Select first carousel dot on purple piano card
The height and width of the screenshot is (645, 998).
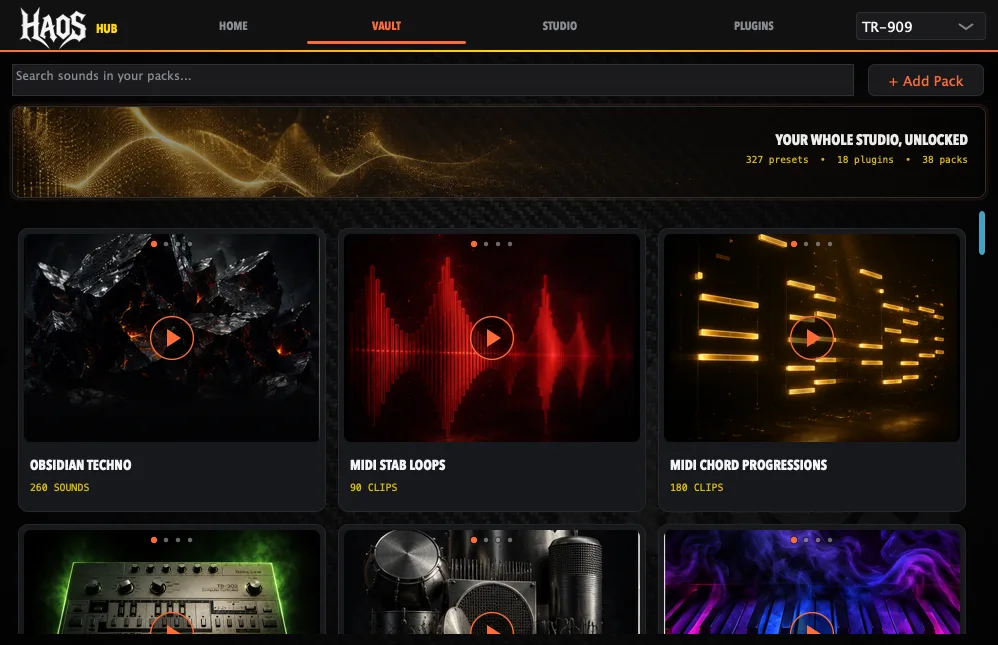coord(794,540)
